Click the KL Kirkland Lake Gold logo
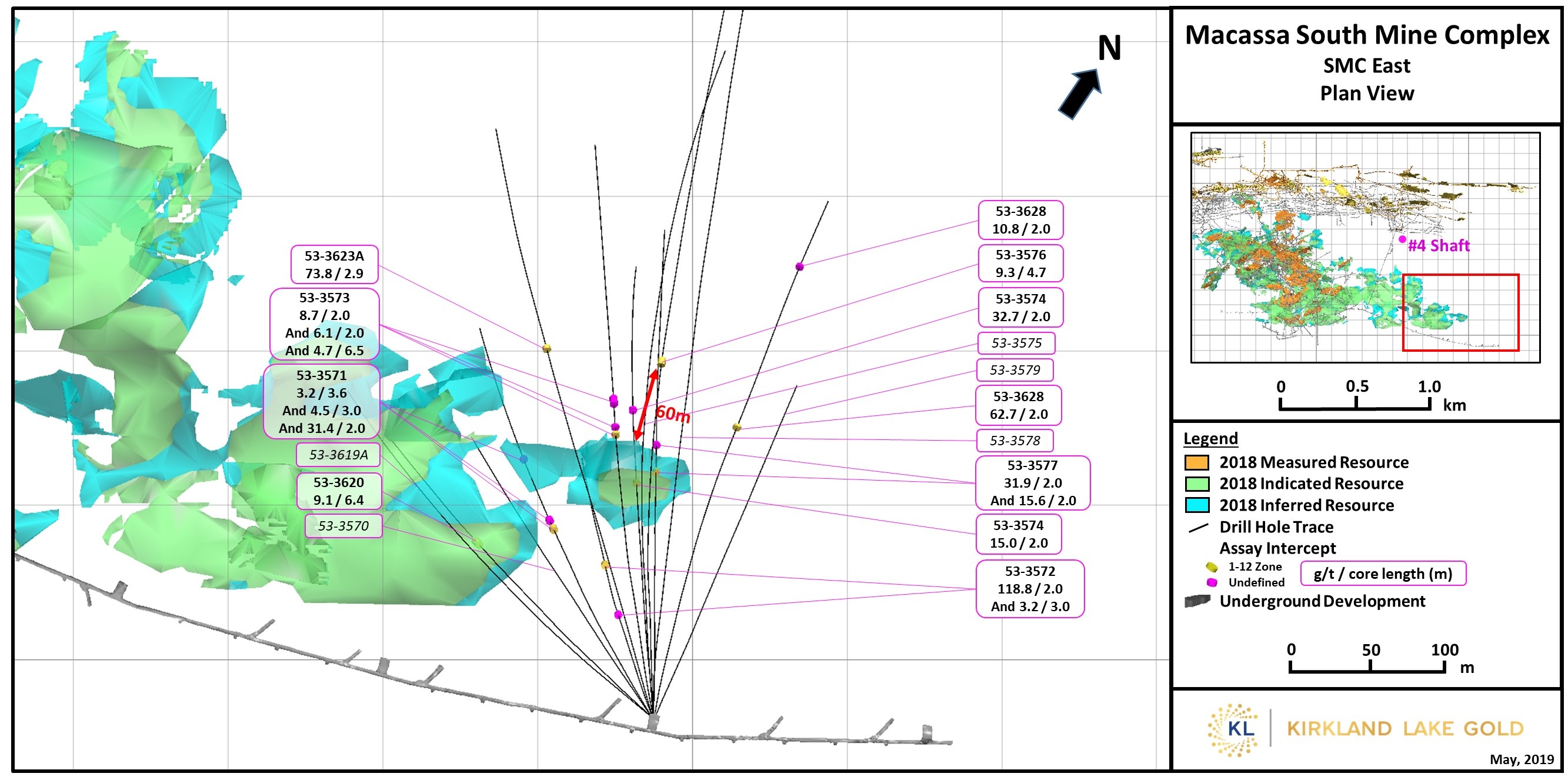The height and width of the screenshot is (780, 1568). 1366,729
